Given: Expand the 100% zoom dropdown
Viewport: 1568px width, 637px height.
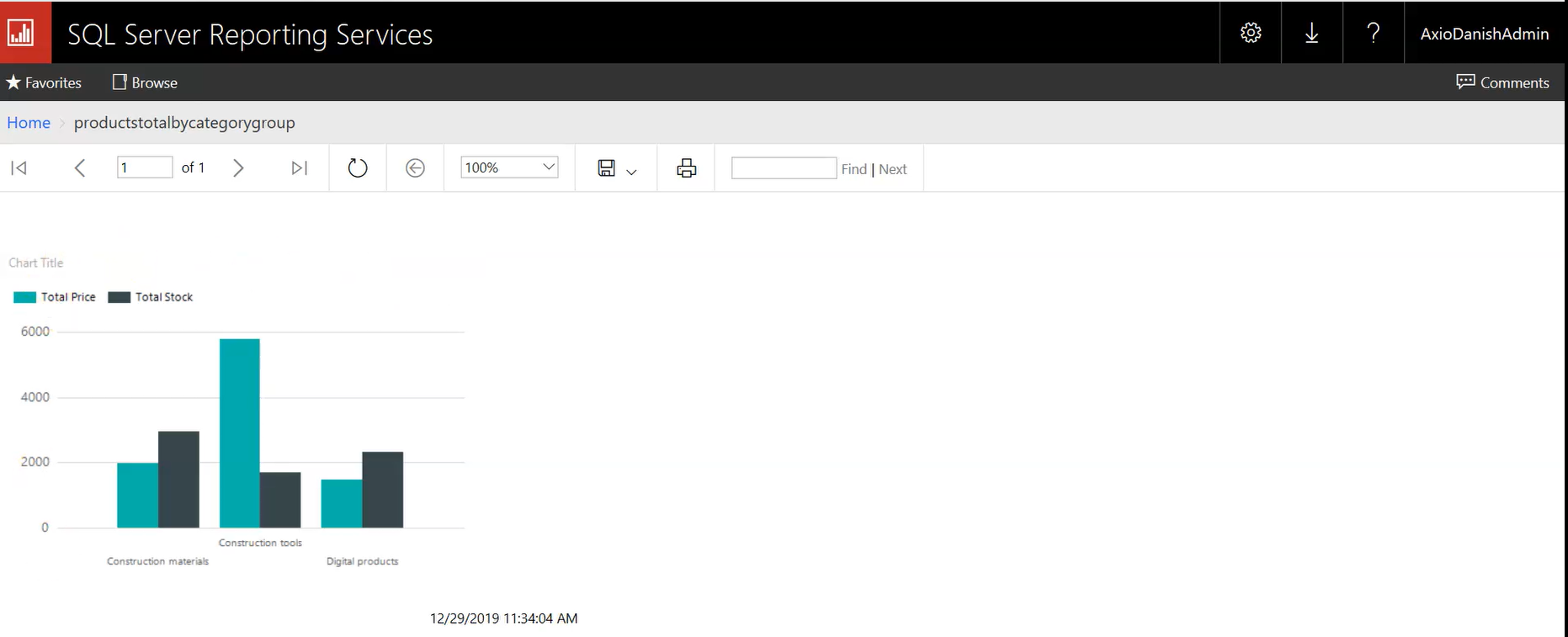Looking at the screenshot, I should point(509,167).
